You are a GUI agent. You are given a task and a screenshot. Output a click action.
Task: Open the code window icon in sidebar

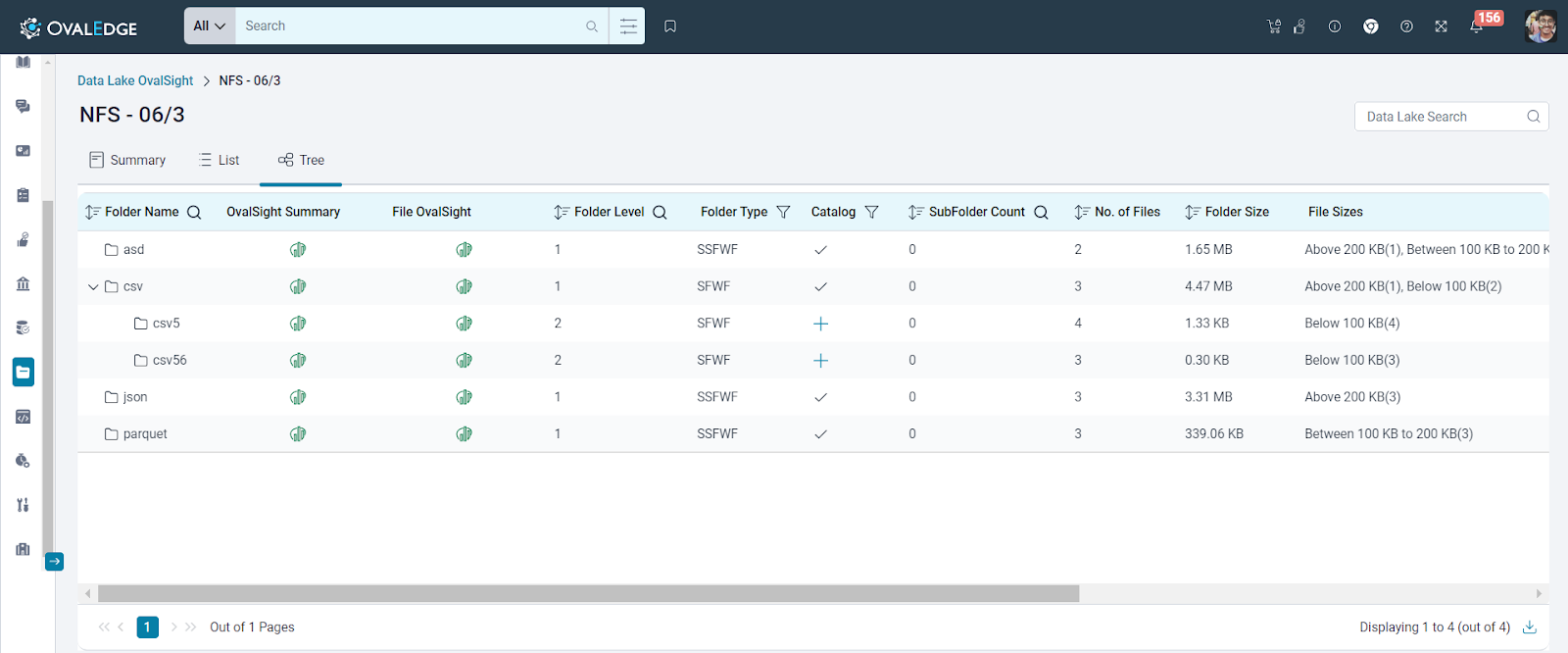(23, 417)
